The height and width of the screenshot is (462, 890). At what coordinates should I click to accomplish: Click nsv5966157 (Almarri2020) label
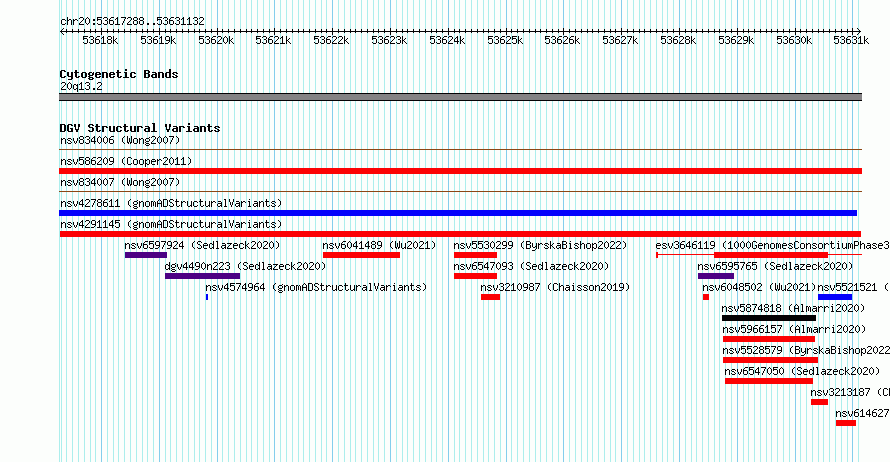(x=794, y=329)
